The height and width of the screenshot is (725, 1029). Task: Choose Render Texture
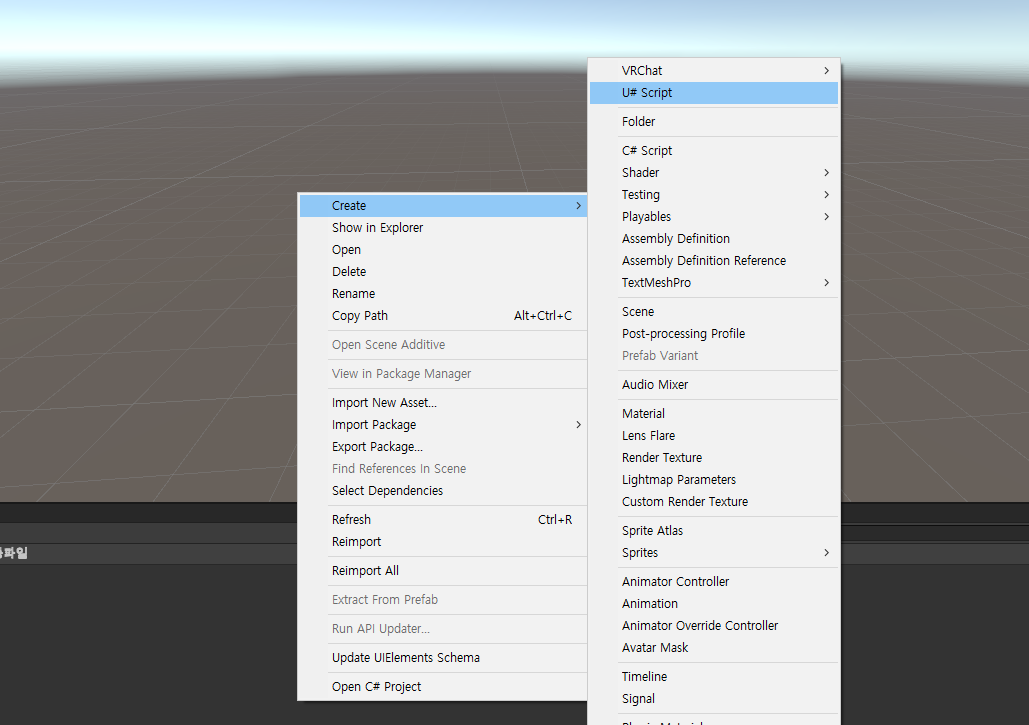pyautogui.click(x=714, y=457)
